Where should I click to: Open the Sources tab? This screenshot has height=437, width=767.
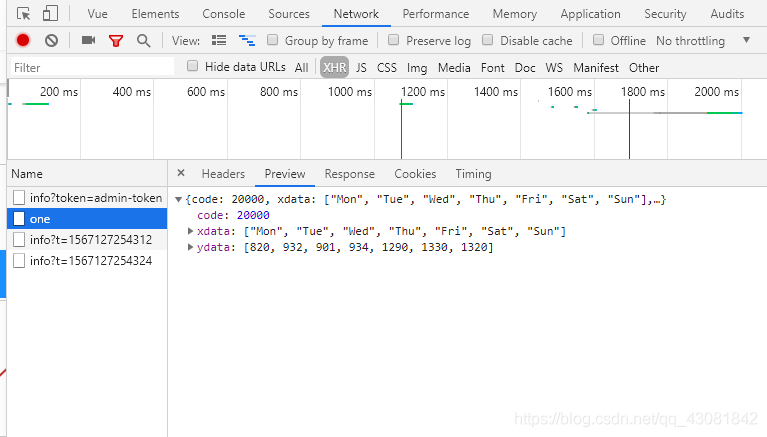pyautogui.click(x=289, y=14)
